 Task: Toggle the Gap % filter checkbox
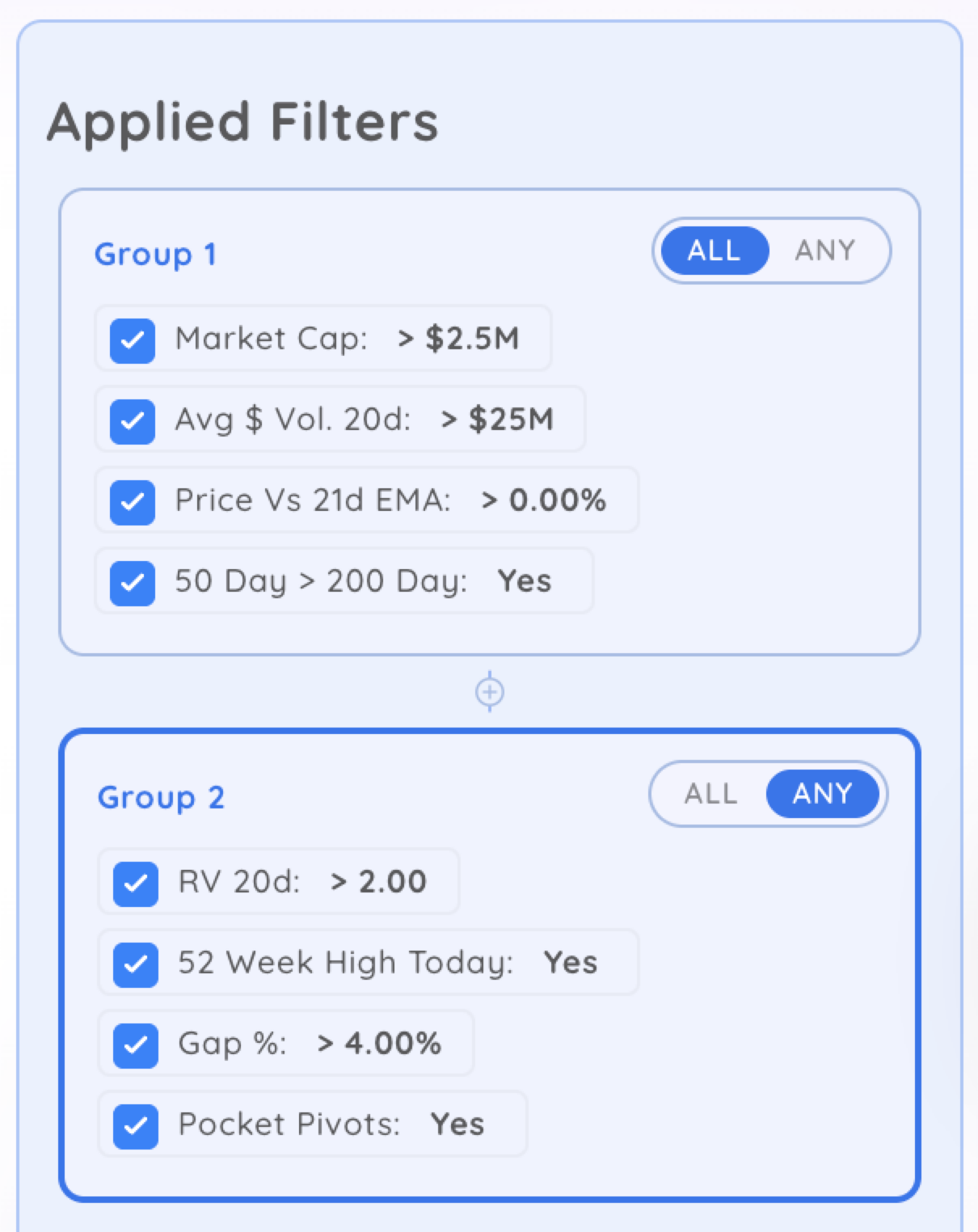(136, 1044)
